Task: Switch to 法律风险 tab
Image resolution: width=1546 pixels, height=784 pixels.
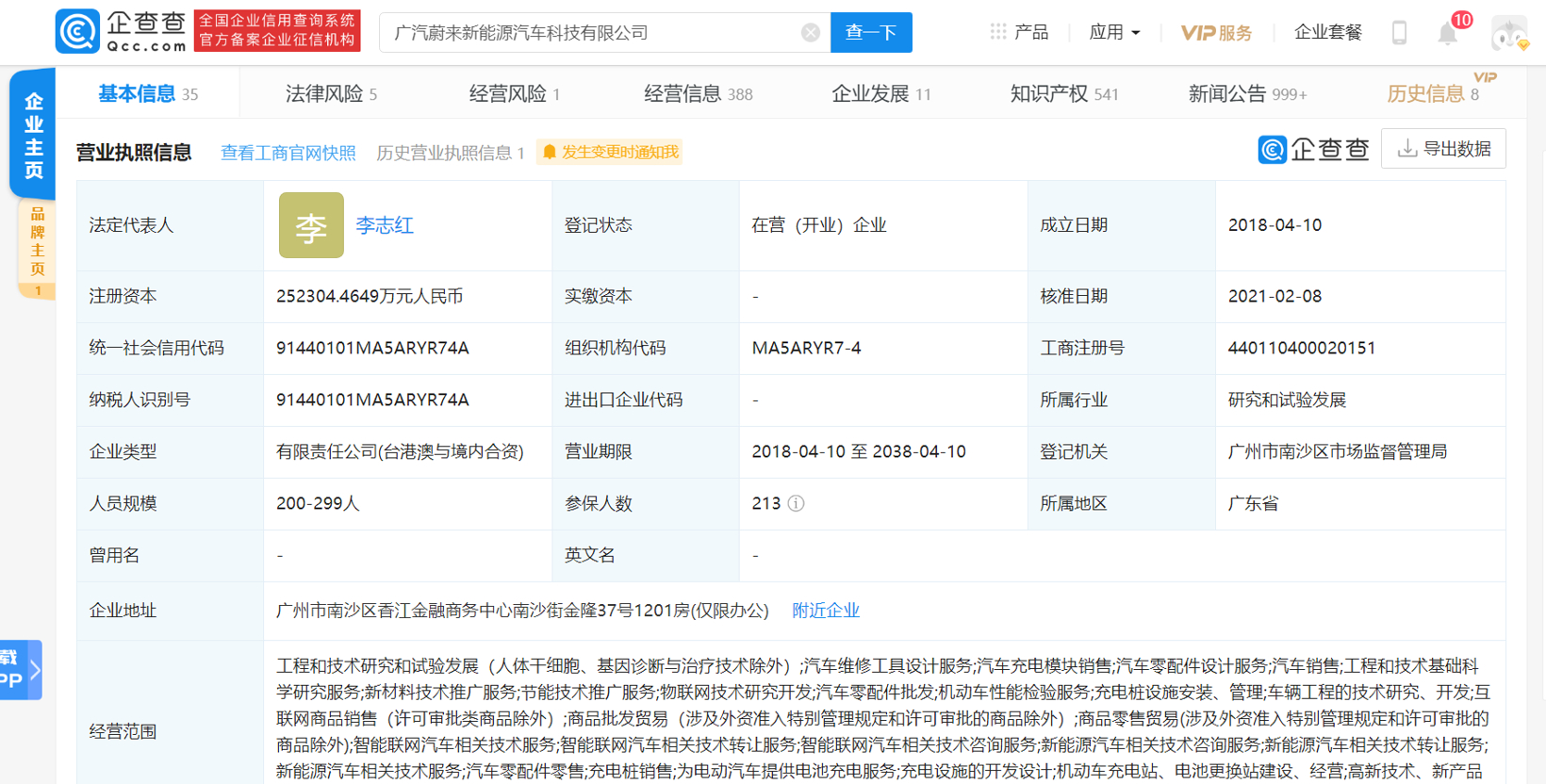Action: (331, 93)
